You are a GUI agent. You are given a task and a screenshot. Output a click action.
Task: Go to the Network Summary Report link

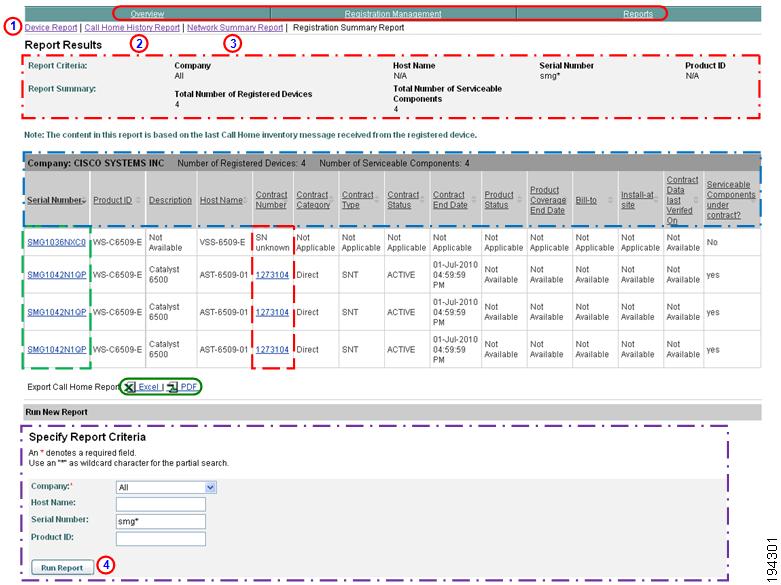tap(235, 28)
